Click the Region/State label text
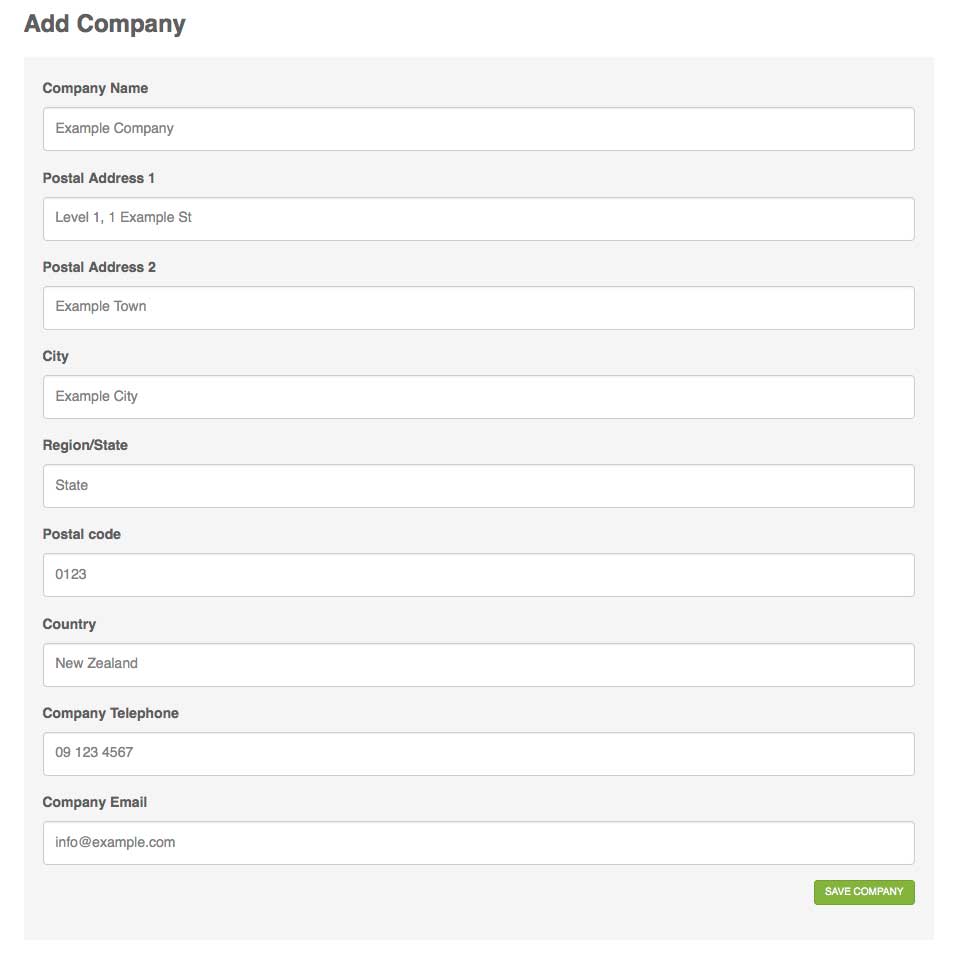This screenshot has height=957, width=953. [x=85, y=446]
